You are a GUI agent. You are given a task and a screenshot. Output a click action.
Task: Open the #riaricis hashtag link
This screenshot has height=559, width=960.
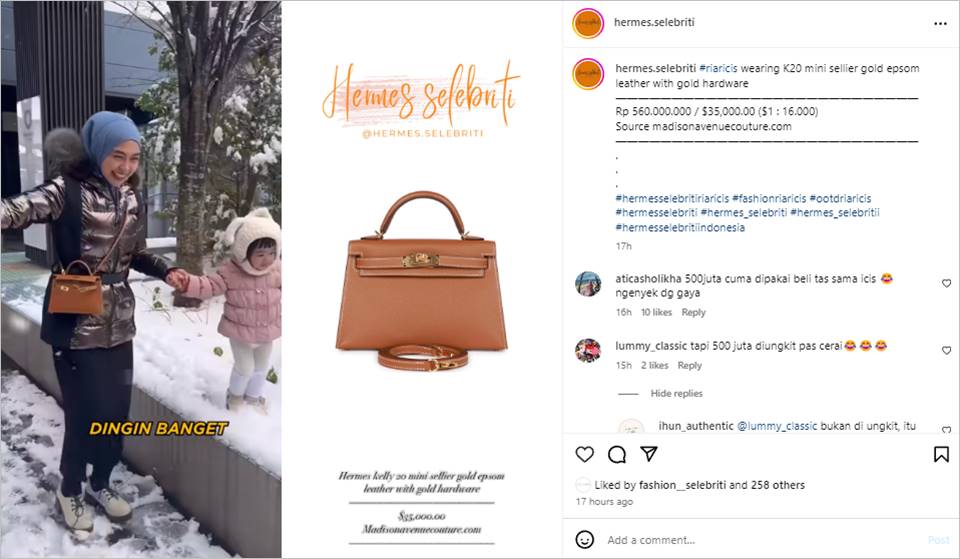718,68
